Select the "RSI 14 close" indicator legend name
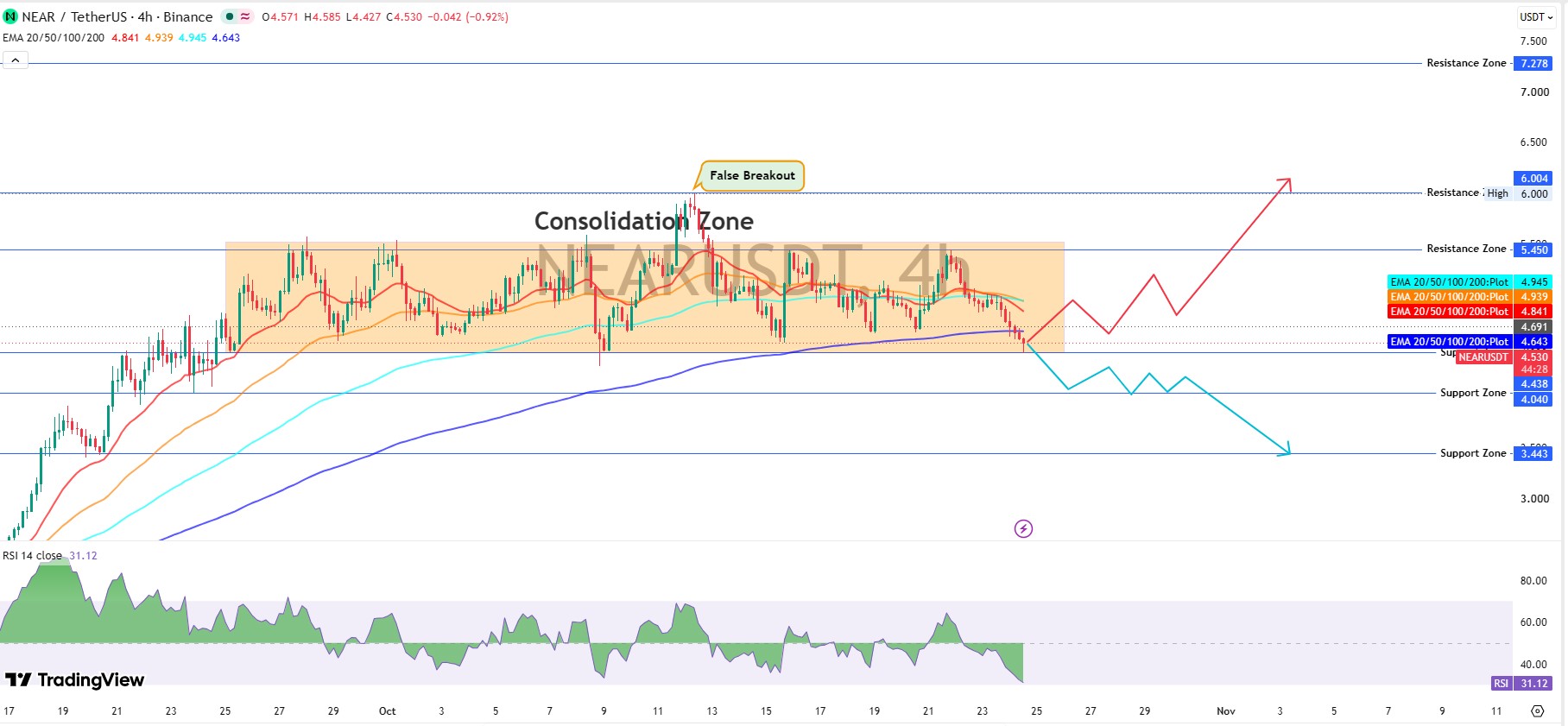1568x726 pixels. [33, 556]
